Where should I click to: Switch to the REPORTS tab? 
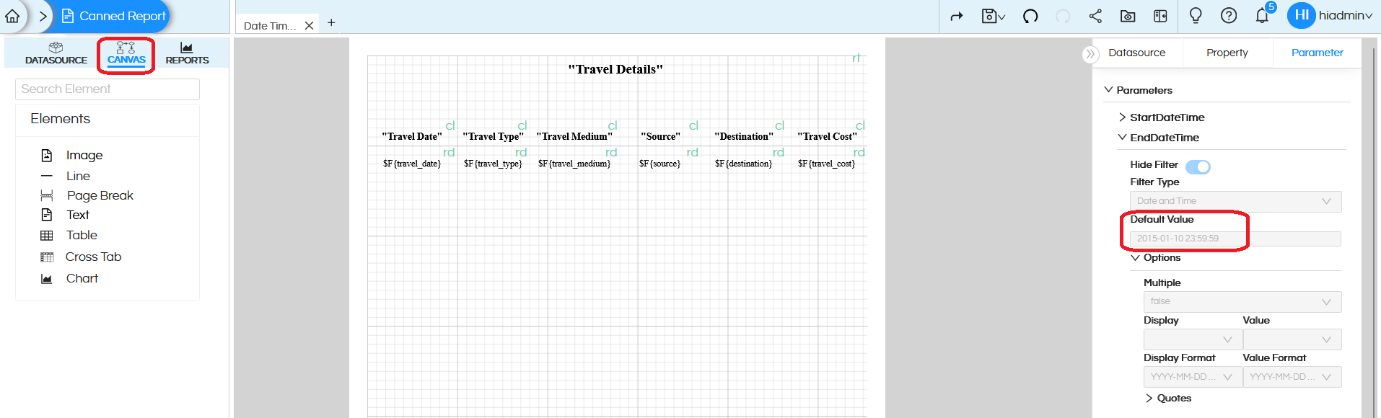pos(187,54)
